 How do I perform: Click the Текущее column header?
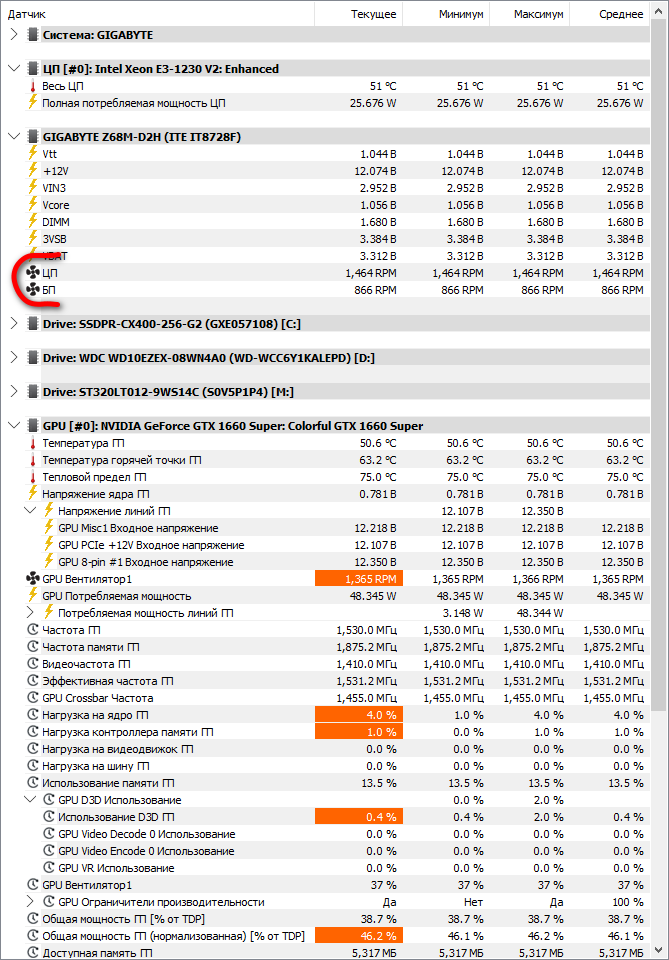click(359, 14)
